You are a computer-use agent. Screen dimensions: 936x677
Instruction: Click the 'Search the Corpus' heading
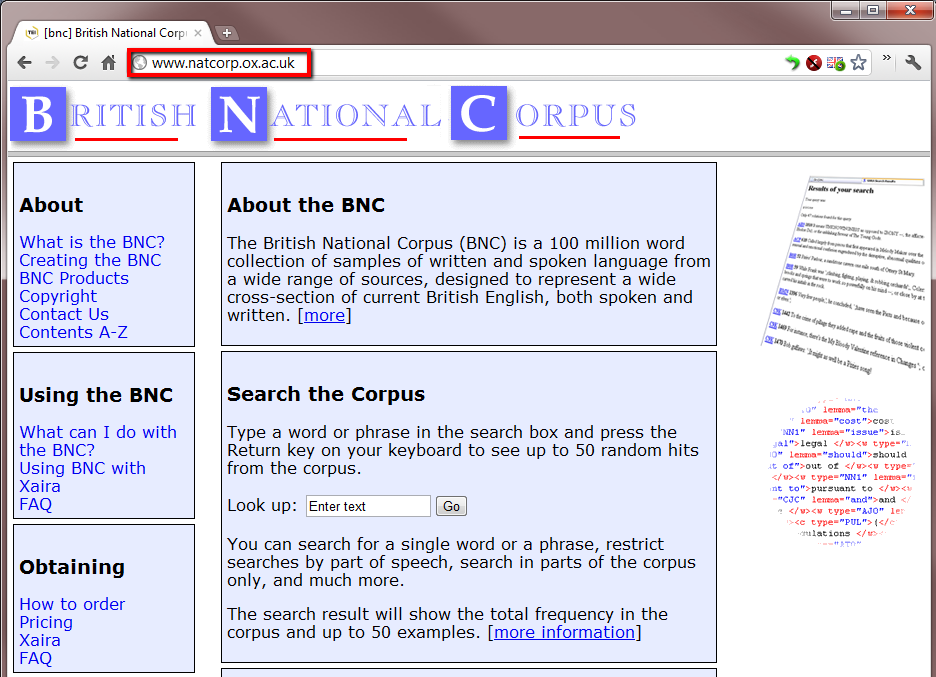tap(326, 394)
